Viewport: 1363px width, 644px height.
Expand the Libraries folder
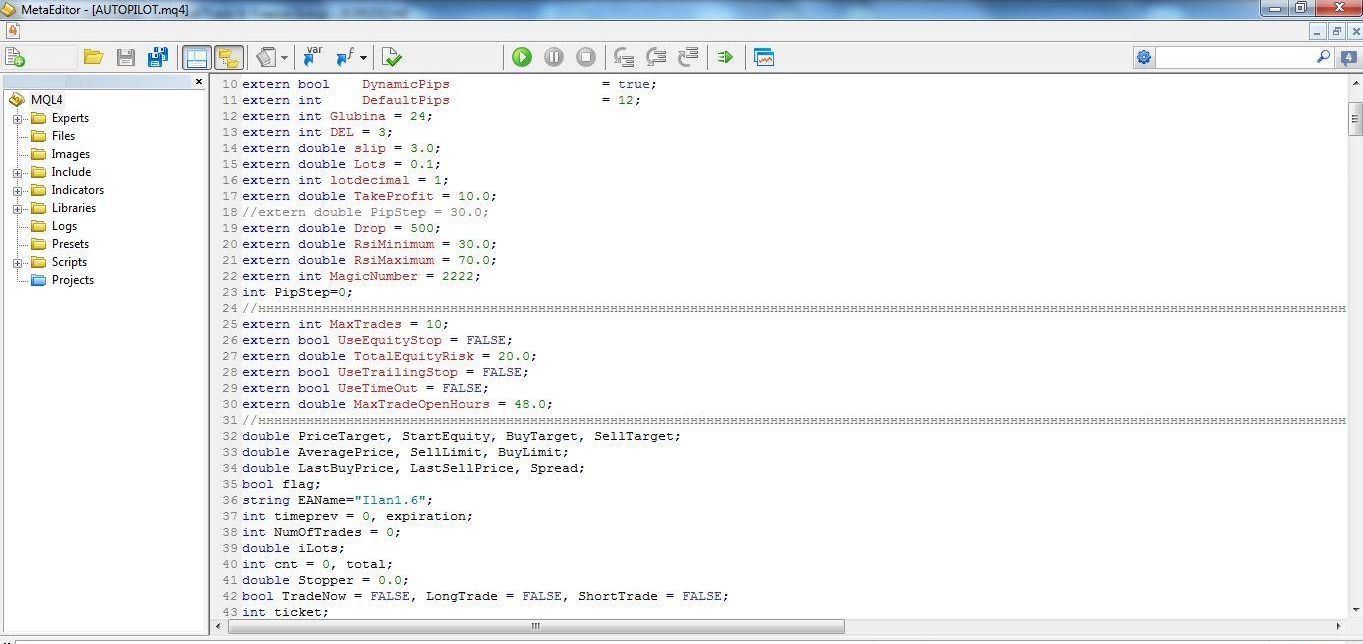pos(17,208)
